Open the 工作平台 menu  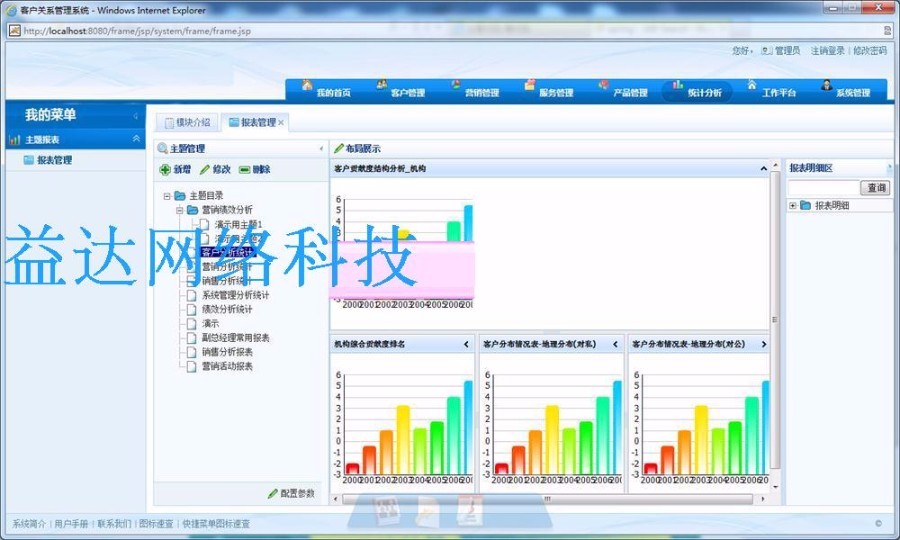(779, 92)
